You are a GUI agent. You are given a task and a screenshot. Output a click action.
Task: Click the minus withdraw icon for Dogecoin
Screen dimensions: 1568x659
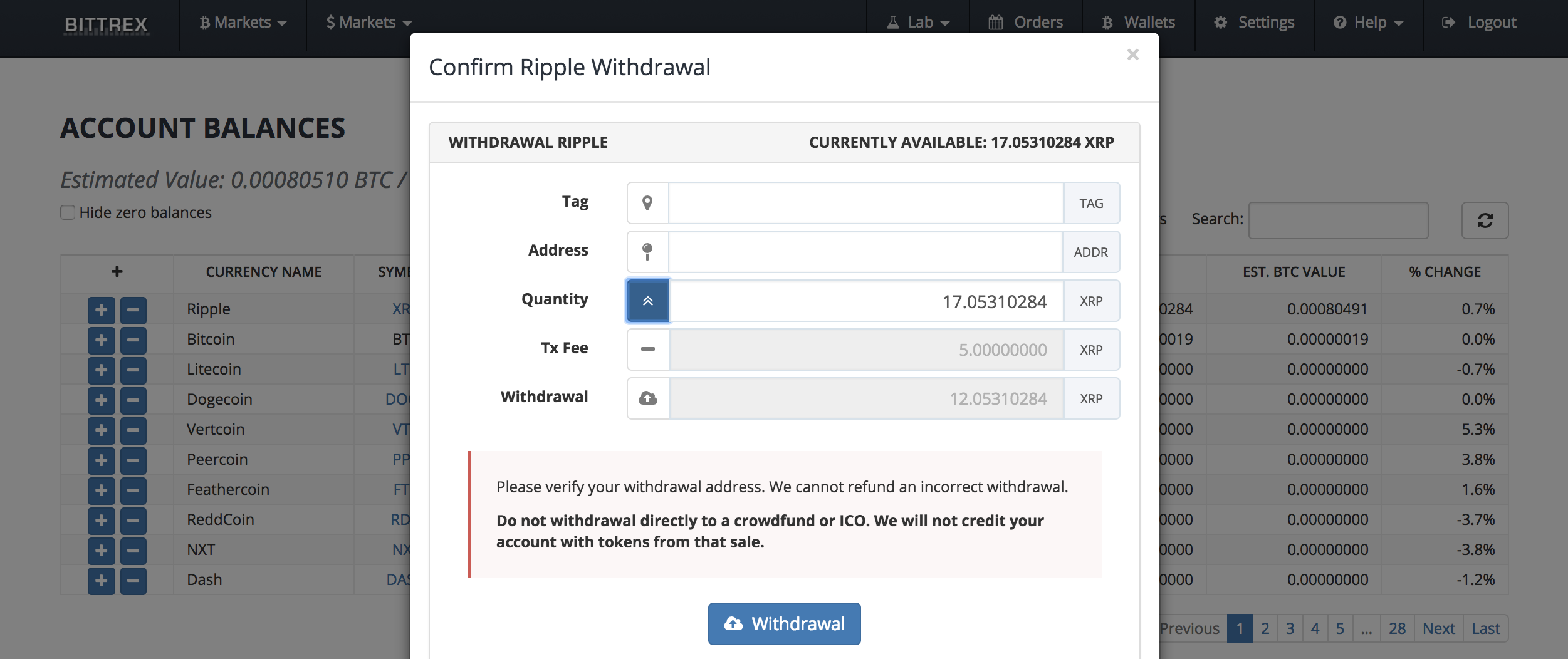pos(133,400)
